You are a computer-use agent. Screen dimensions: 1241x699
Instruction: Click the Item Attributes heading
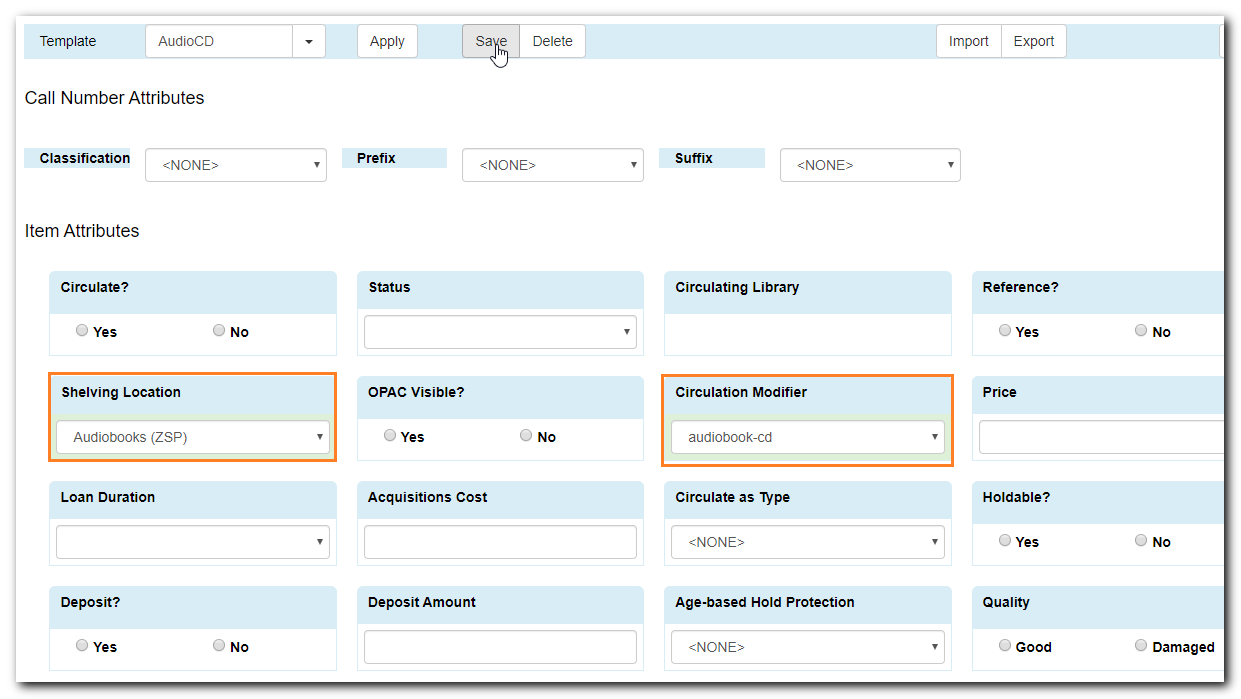(x=82, y=231)
